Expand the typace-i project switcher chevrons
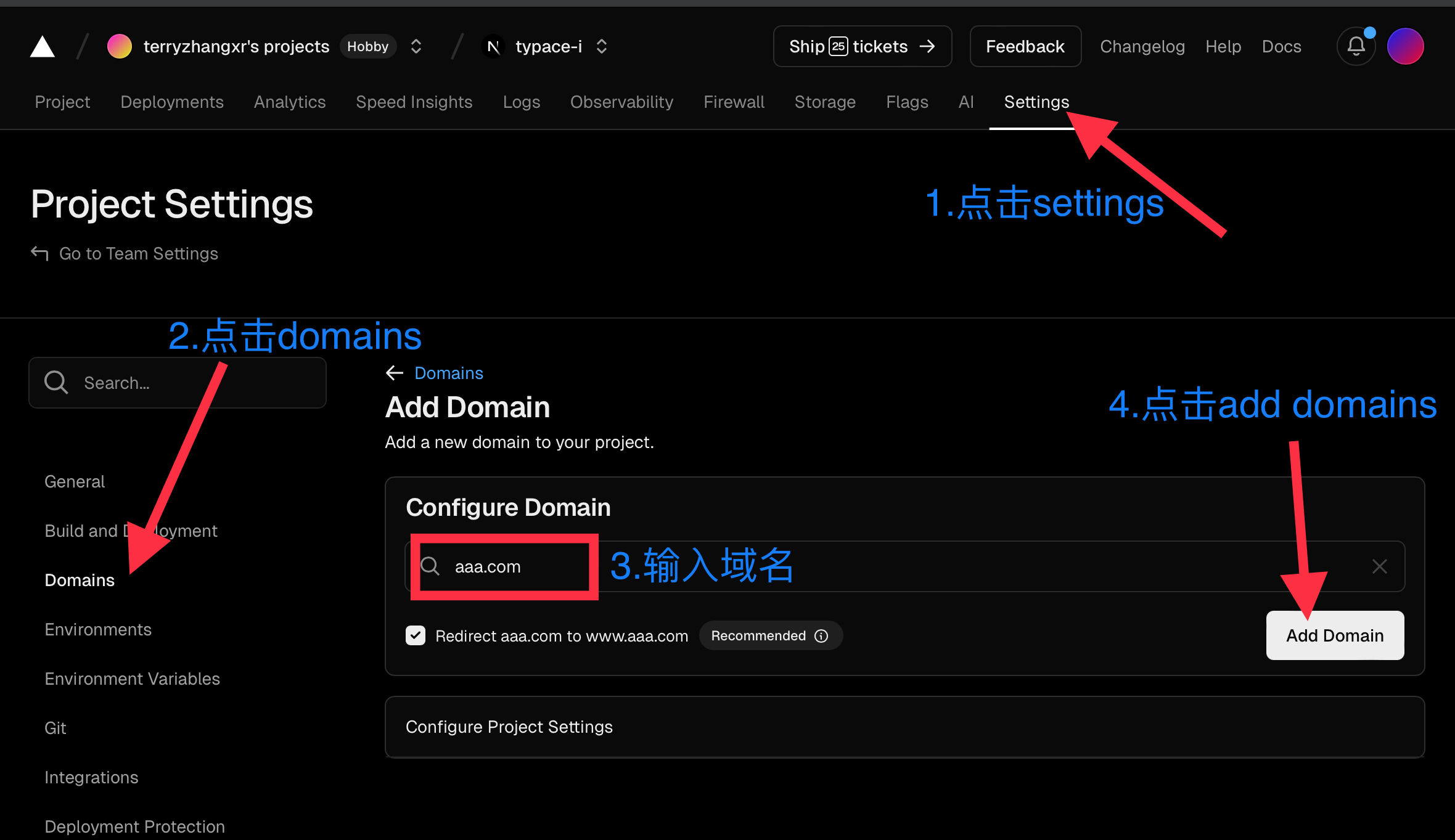Image resolution: width=1455 pixels, height=840 pixels. coord(602,46)
